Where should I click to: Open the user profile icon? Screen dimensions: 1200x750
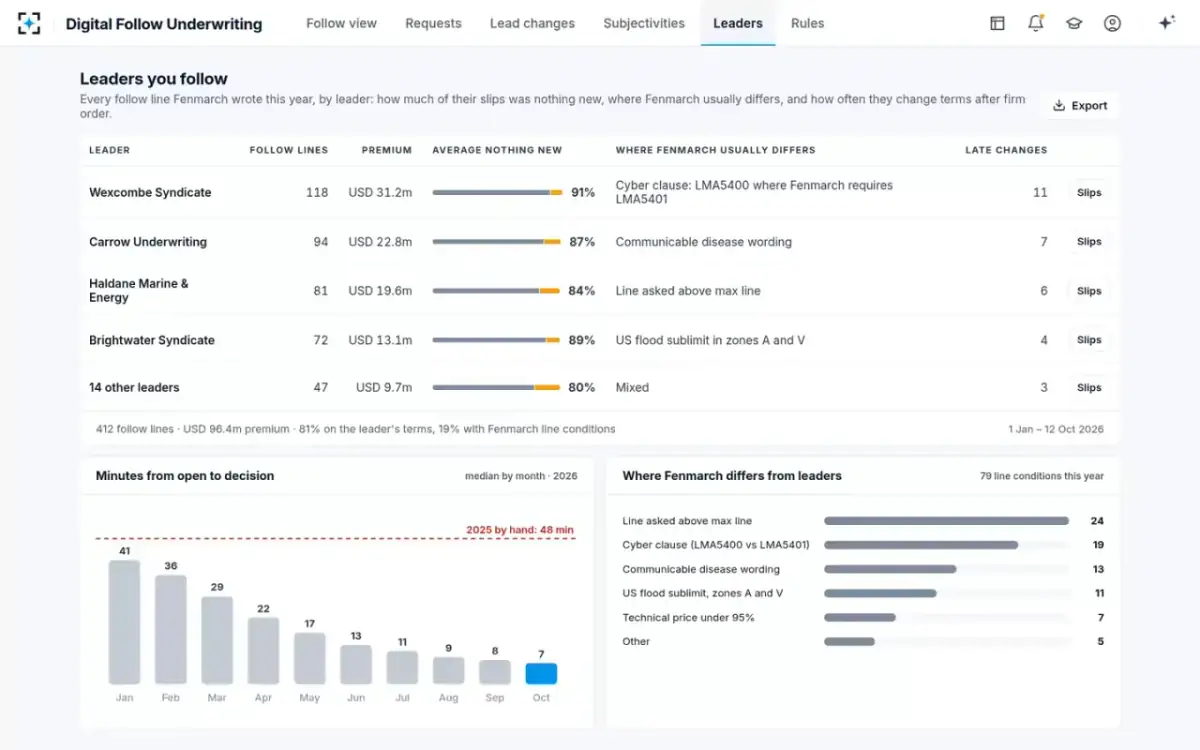tap(1112, 23)
